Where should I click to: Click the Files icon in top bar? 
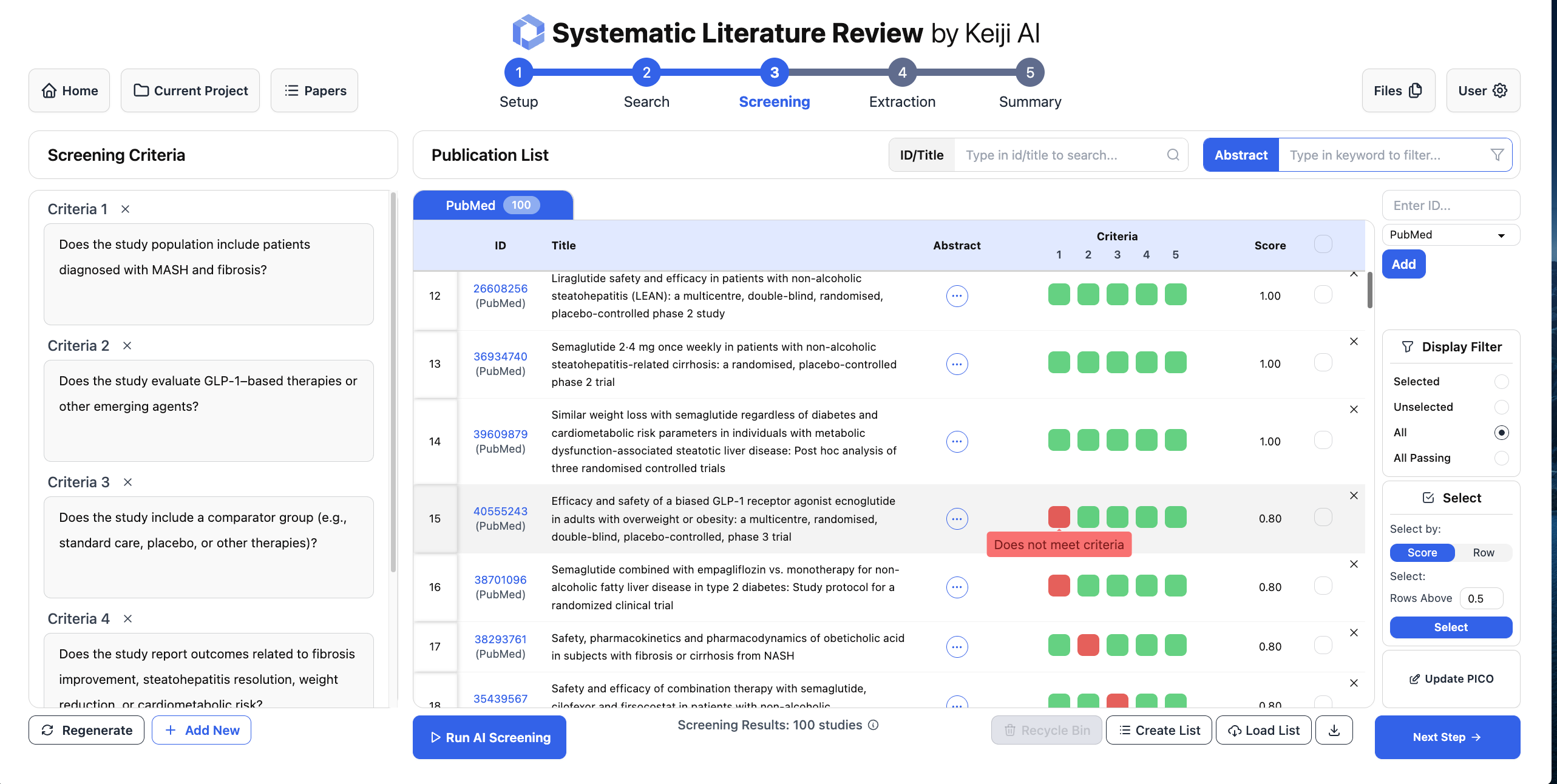[1415, 90]
